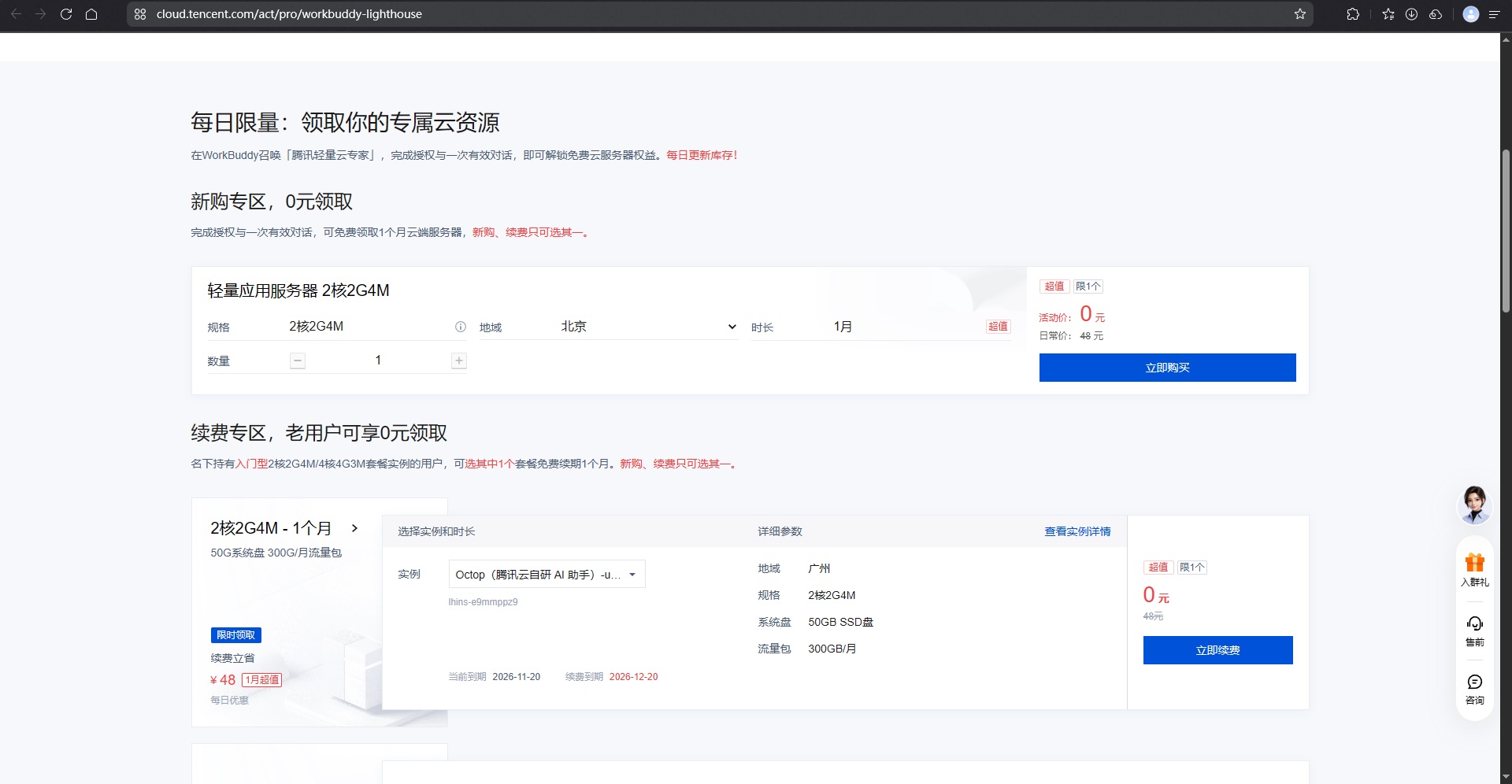Click the 限时领取 badge on plan card
1512x784 pixels.
236,635
